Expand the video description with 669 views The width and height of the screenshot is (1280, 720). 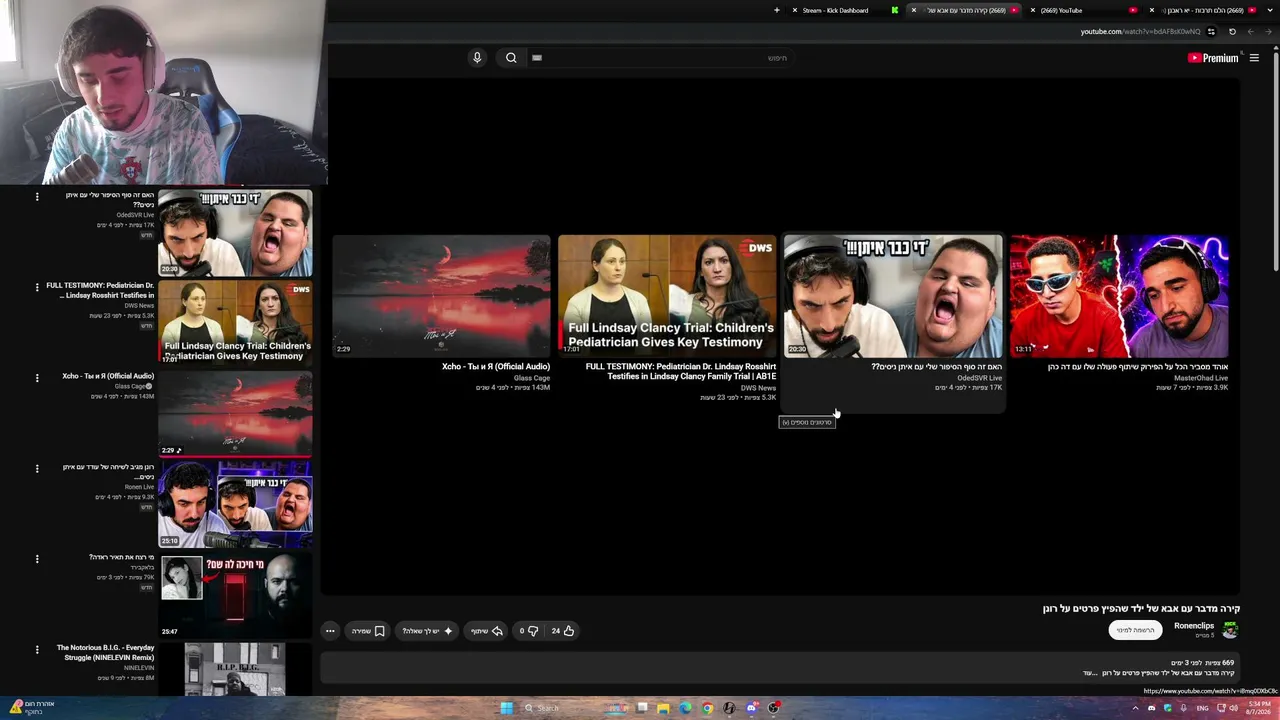pos(780,667)
